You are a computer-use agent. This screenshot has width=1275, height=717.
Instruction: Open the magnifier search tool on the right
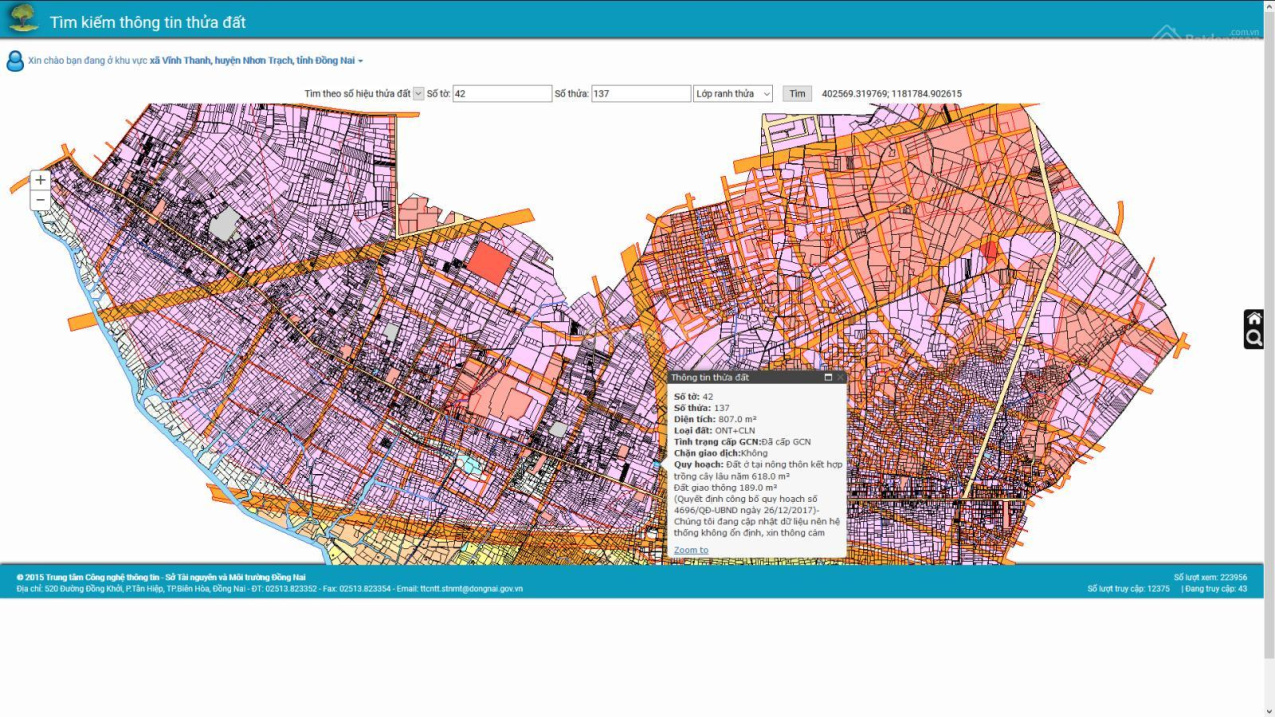[1254, 339]
